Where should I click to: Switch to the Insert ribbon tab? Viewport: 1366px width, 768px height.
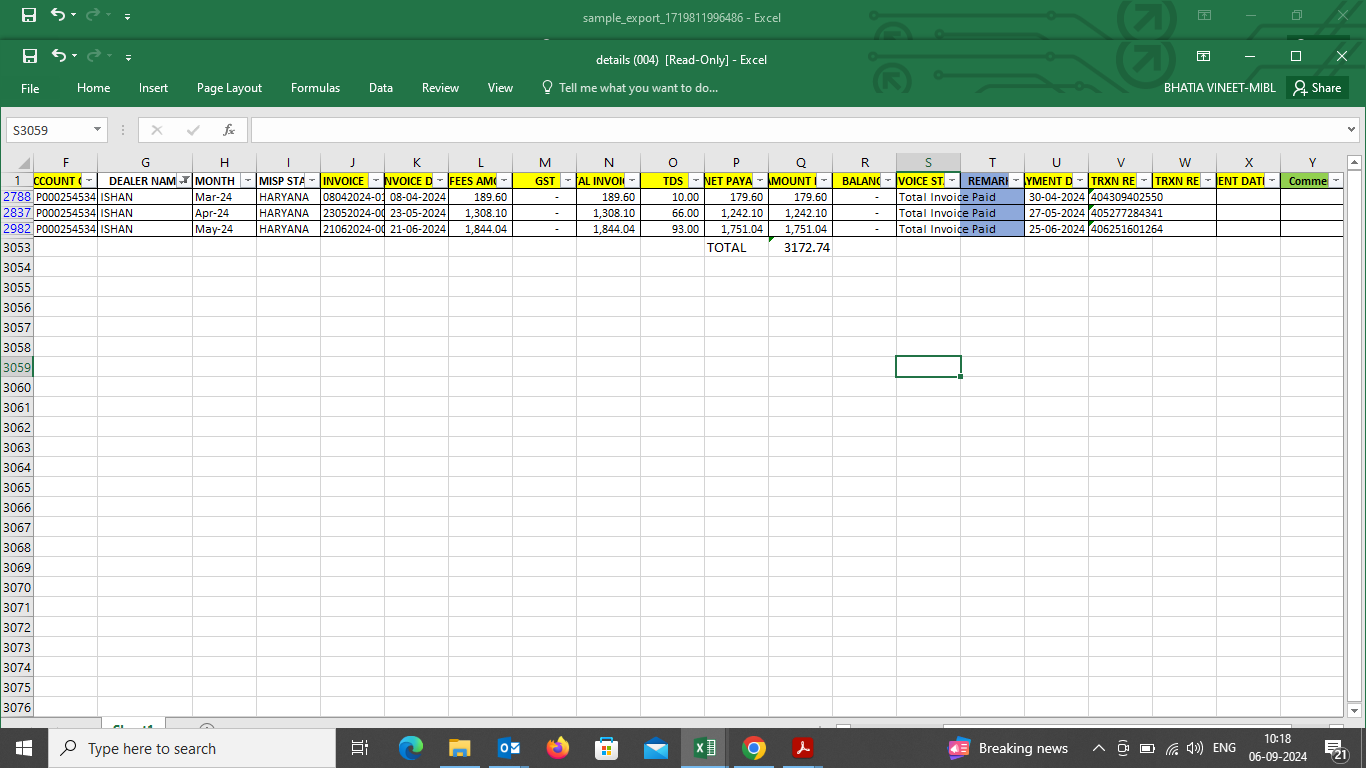coord(153,88)
